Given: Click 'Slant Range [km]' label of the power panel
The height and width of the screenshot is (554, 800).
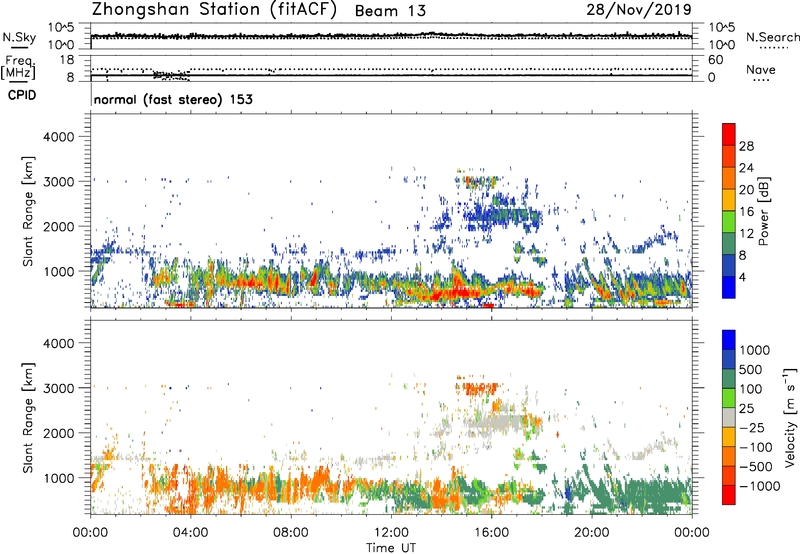Looking at the screenshot, I should click(x=28, y=211).
